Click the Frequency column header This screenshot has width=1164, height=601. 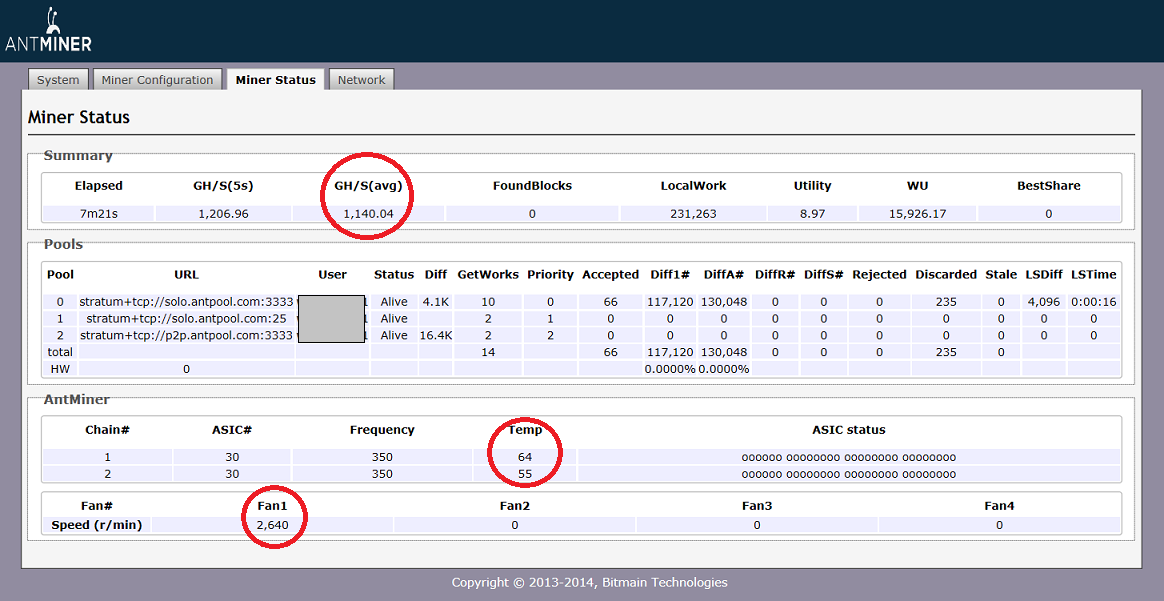pyautogui.click(x=382, y=430)
